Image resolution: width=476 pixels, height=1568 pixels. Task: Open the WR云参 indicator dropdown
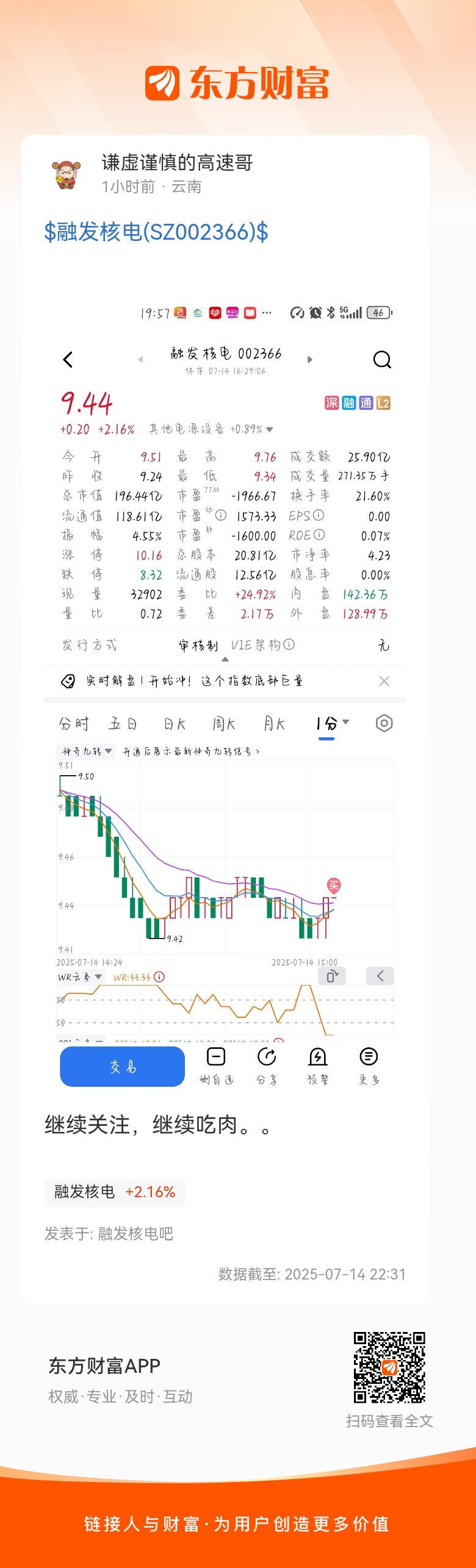coord(80,977)
